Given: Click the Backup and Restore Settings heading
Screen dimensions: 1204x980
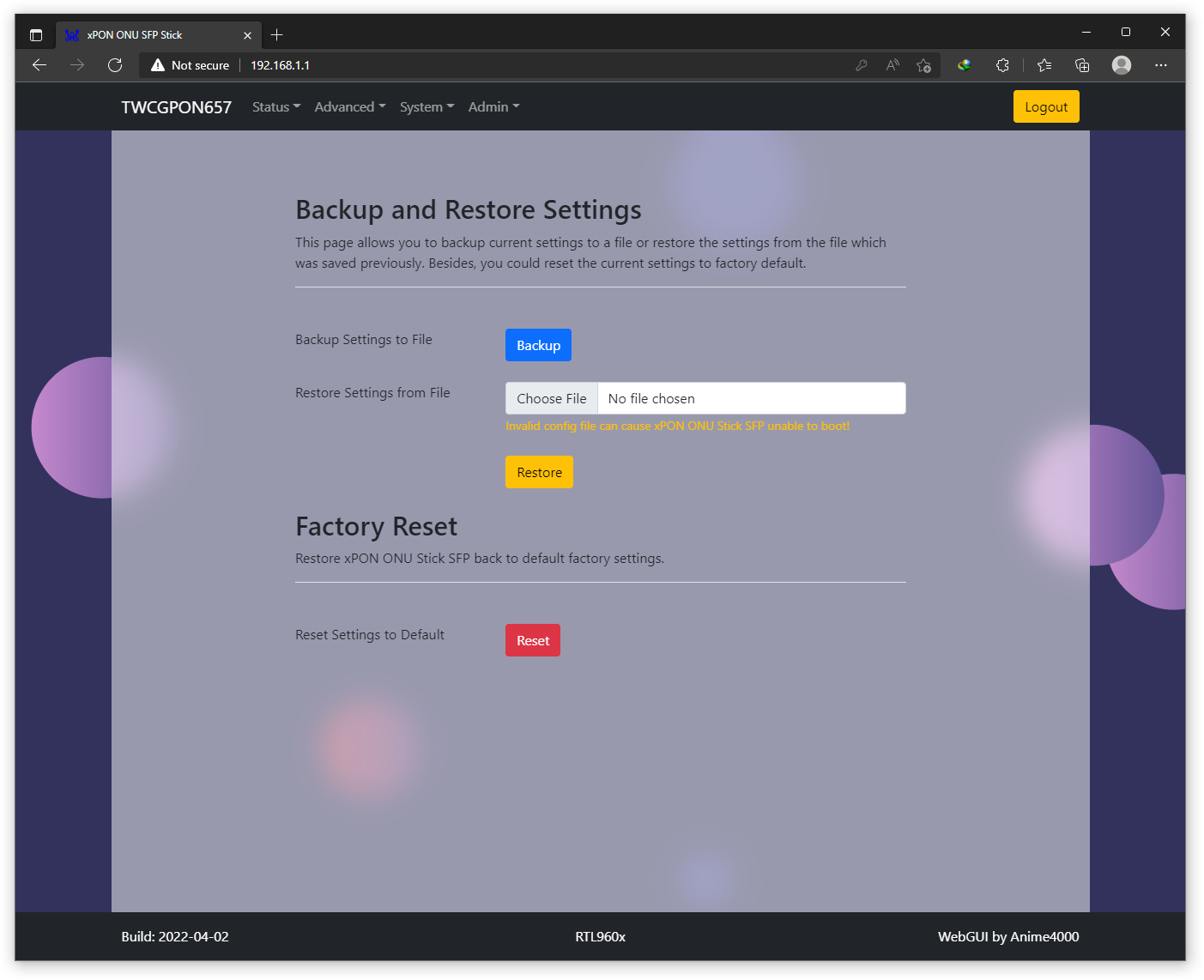Looking at the screenshot, I should [469, 210].
